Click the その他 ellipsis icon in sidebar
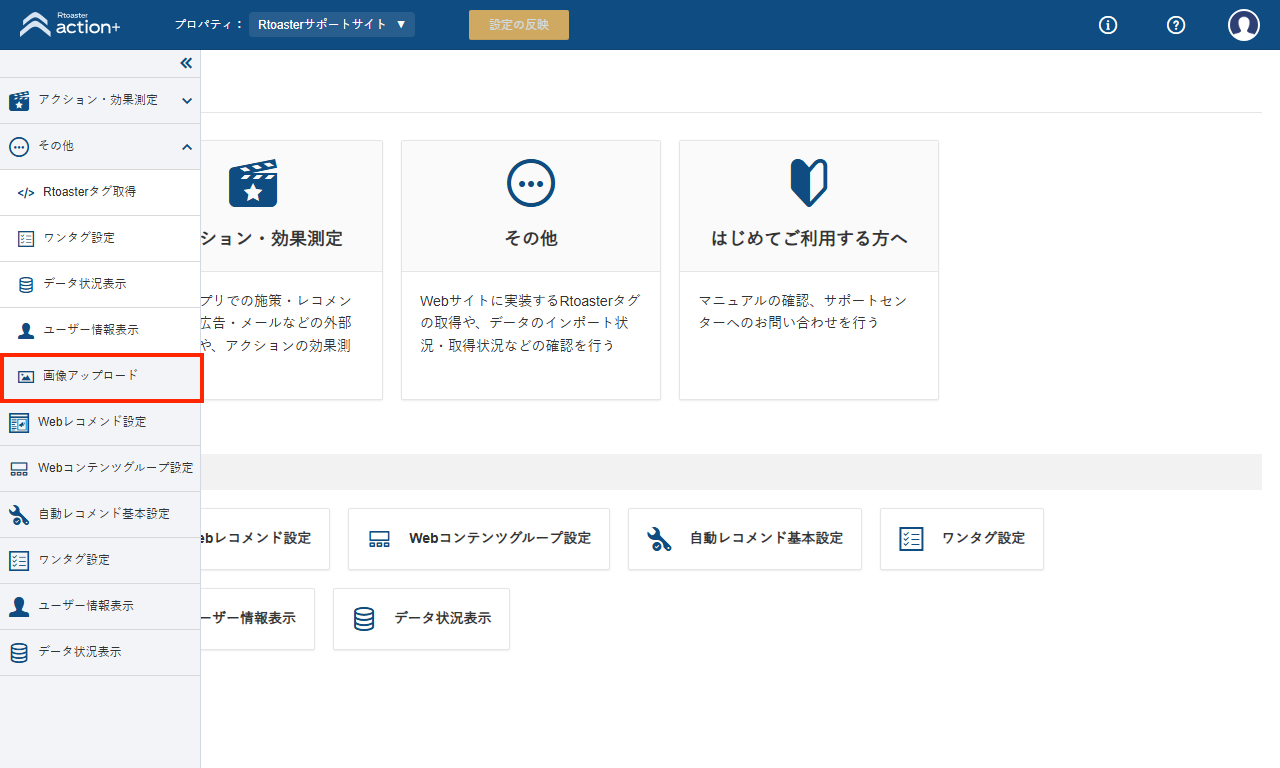 [19, 147]
